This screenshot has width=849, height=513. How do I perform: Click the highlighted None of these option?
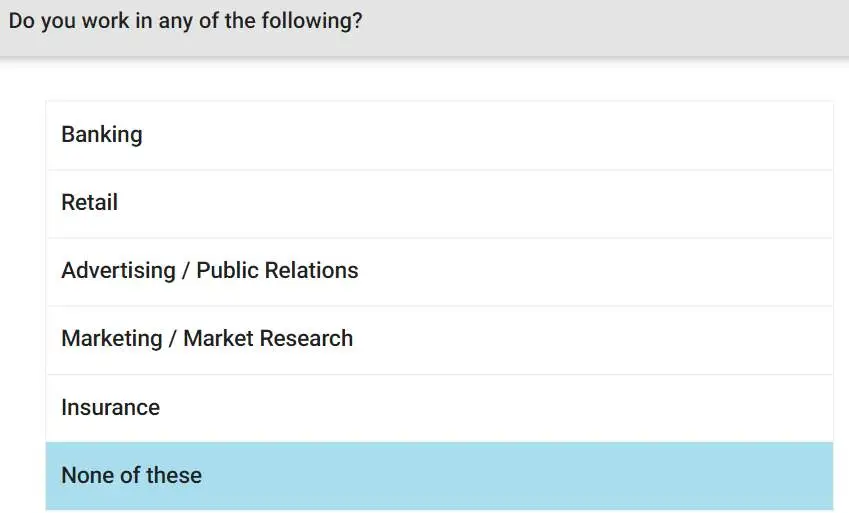439,476
